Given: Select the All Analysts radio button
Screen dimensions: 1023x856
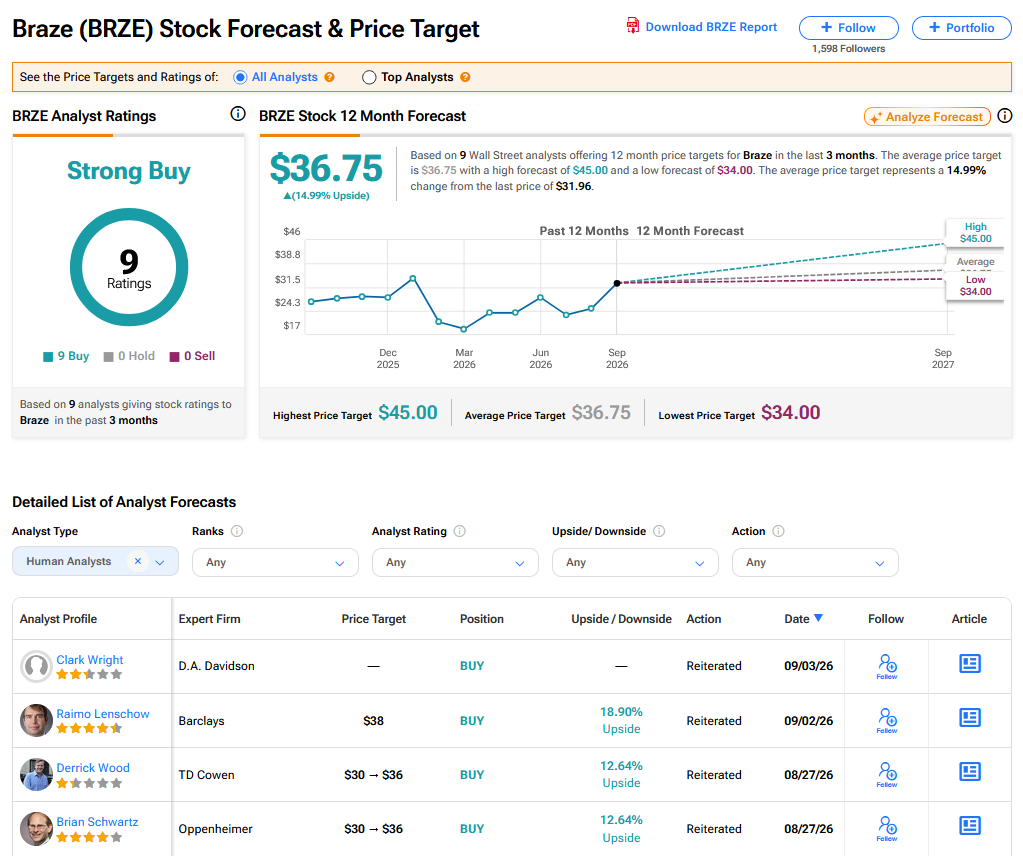Looking at the screenshot, I should pos(240,78).
